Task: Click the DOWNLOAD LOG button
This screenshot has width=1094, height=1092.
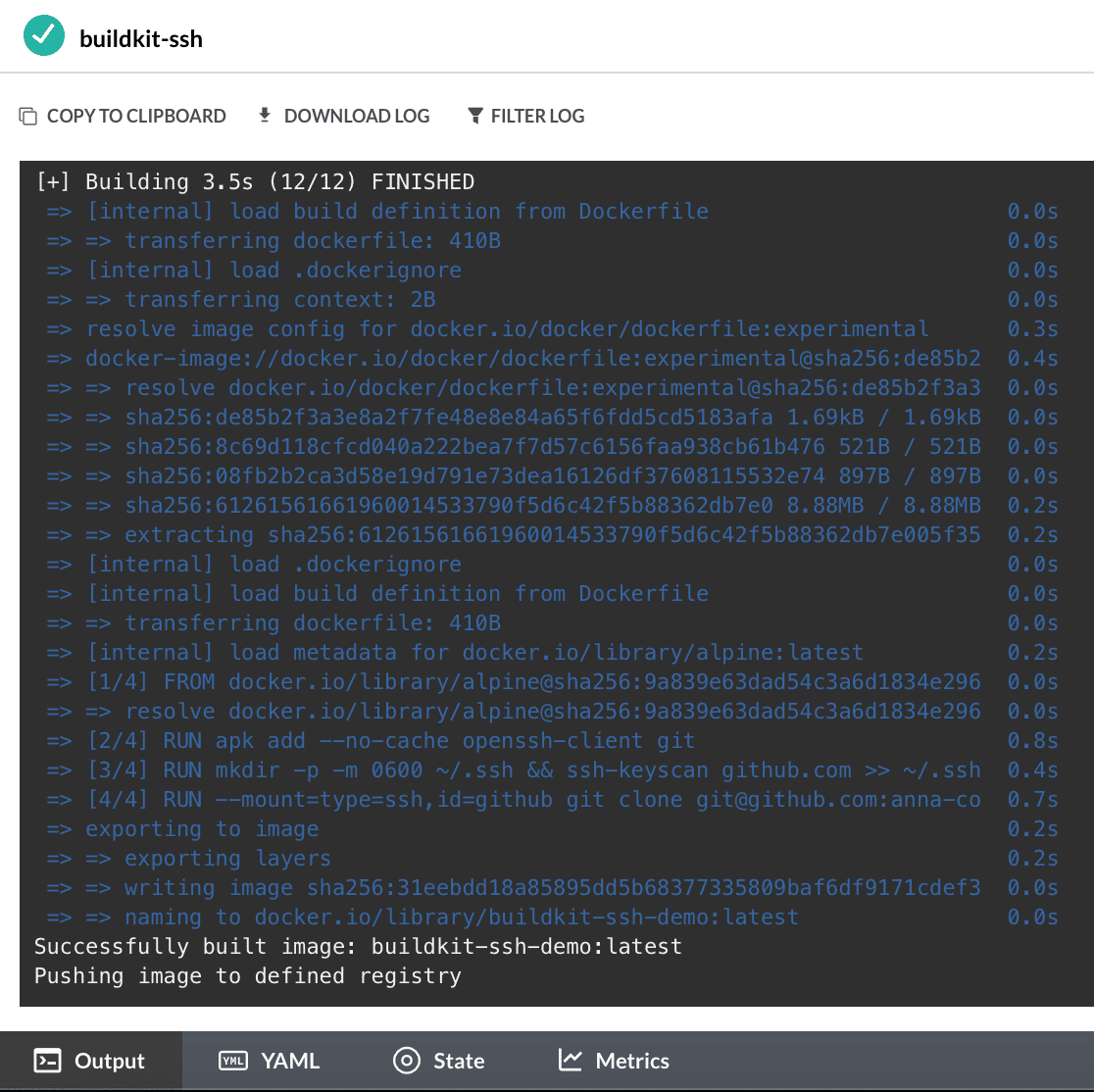Action: point(344,116)
